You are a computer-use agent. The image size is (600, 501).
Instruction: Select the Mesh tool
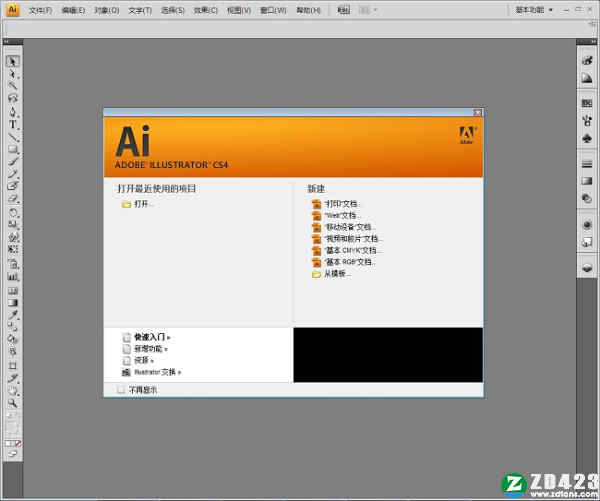pyautogui.click(x=13, y=290)
